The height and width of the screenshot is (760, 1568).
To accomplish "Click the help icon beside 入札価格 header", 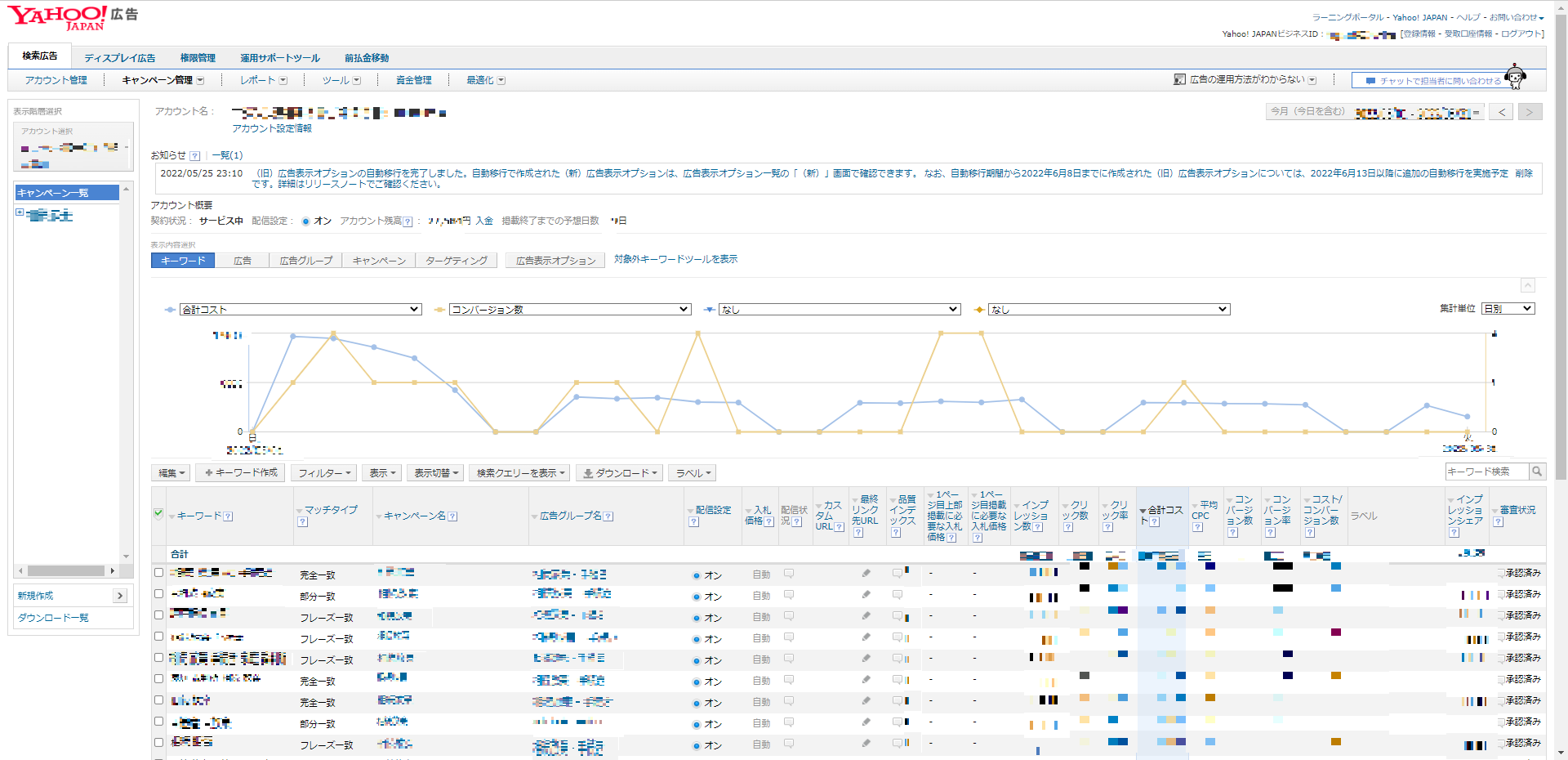I will point(768,521).
